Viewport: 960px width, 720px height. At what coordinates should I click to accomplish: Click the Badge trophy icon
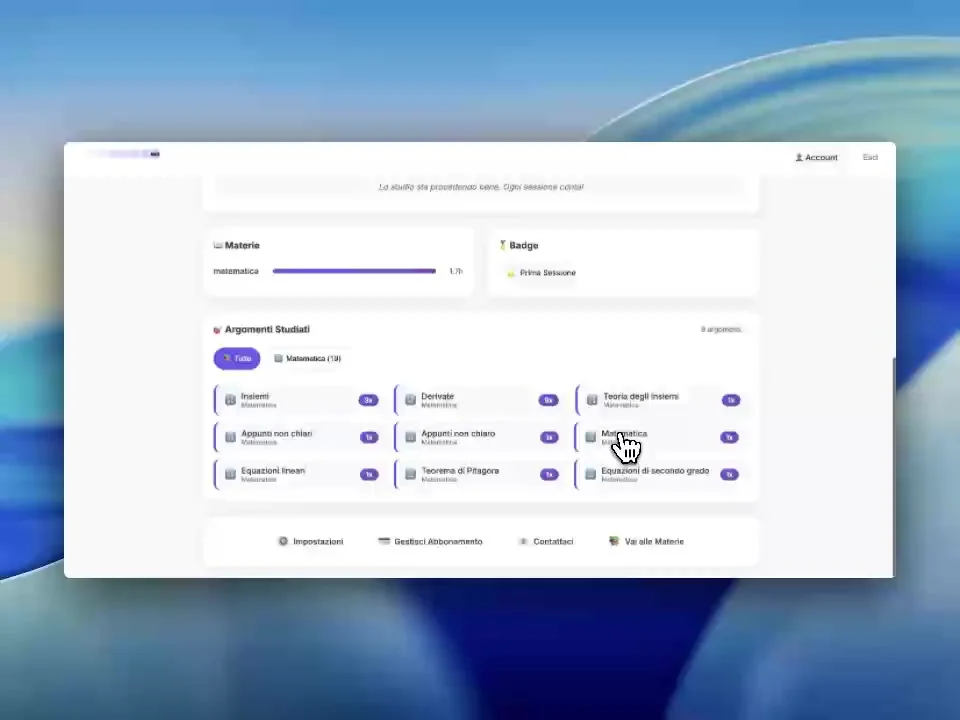[x=505, y=245]
